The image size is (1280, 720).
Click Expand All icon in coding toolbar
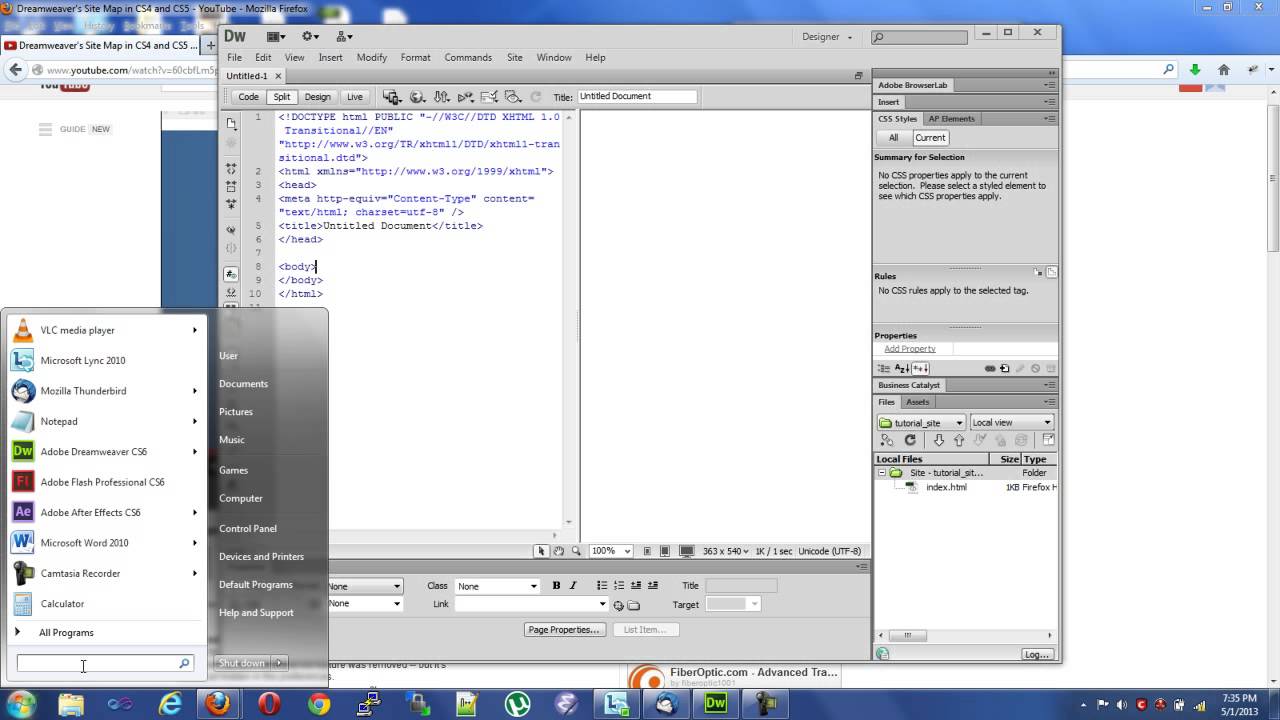click(x=231, y=203)
